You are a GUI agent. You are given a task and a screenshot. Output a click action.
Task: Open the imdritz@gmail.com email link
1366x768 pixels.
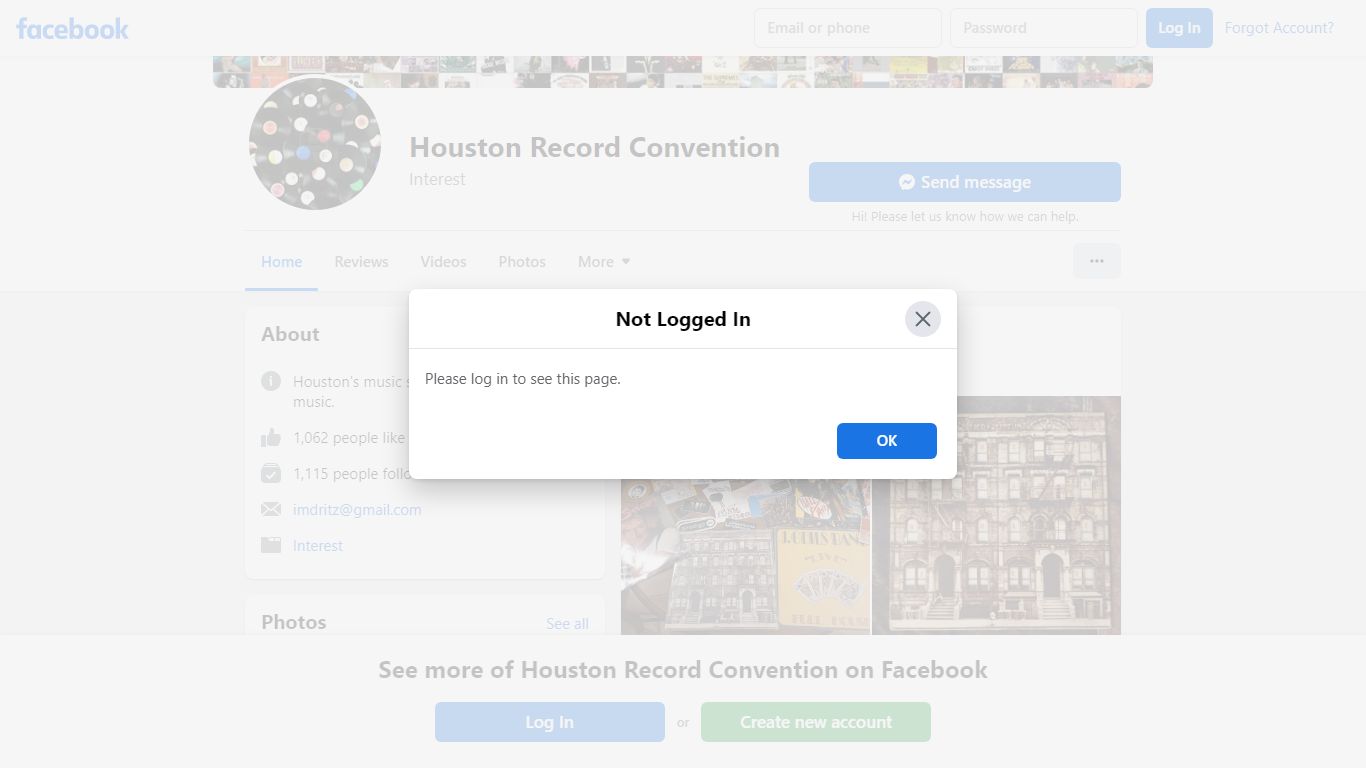[x=357, y=510]
